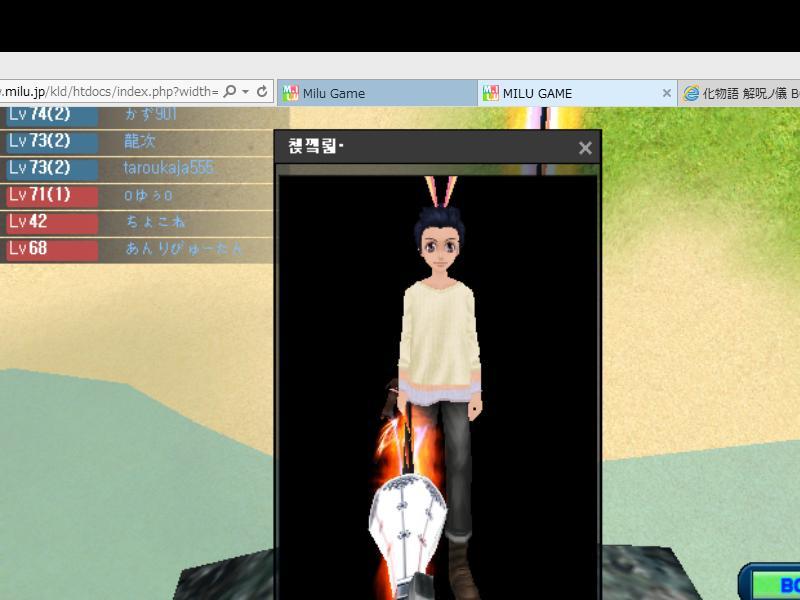Click the red Lv42 level badge
The image size is (800, 600).
(52, 222)
